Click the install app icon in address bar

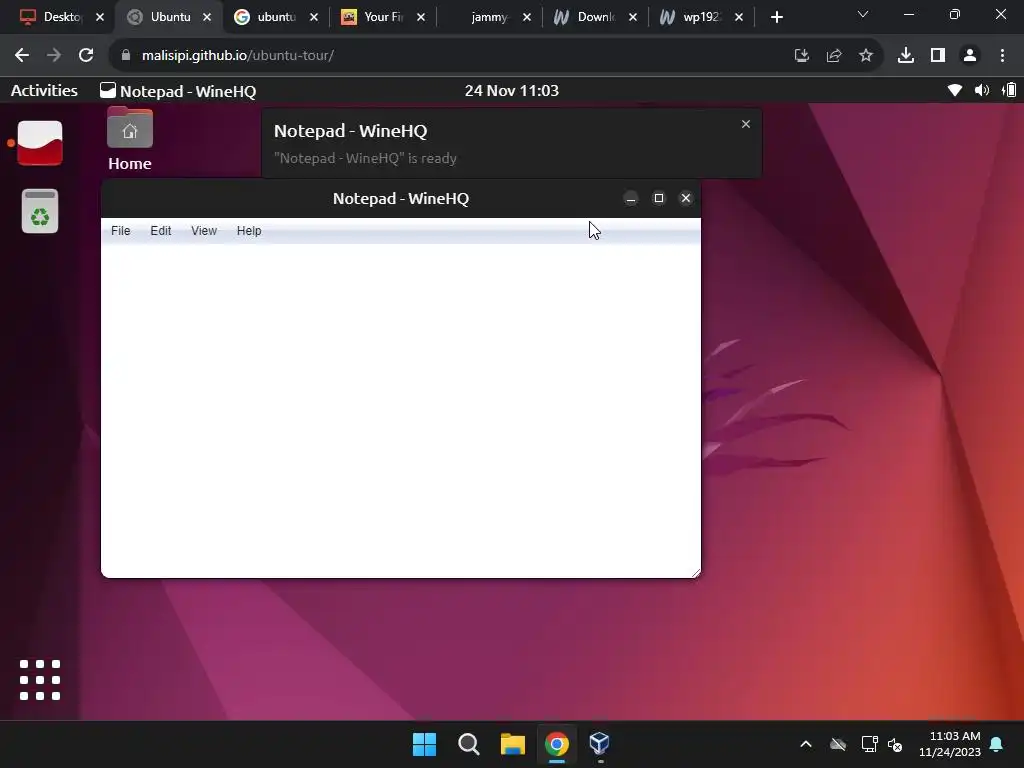pyautogui.click(x=802, y=56)
